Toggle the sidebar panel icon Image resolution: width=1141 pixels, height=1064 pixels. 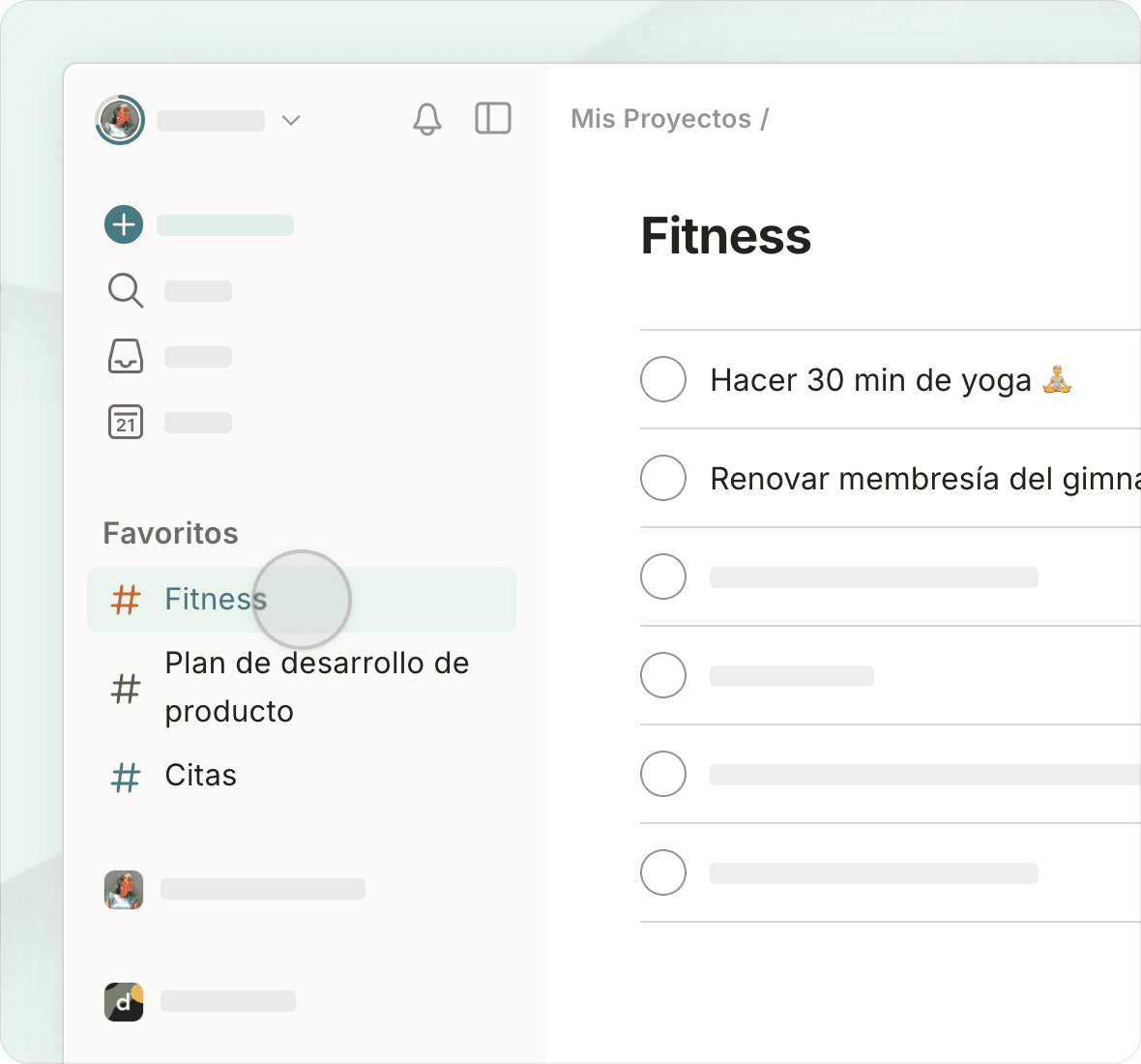(493, 119)
